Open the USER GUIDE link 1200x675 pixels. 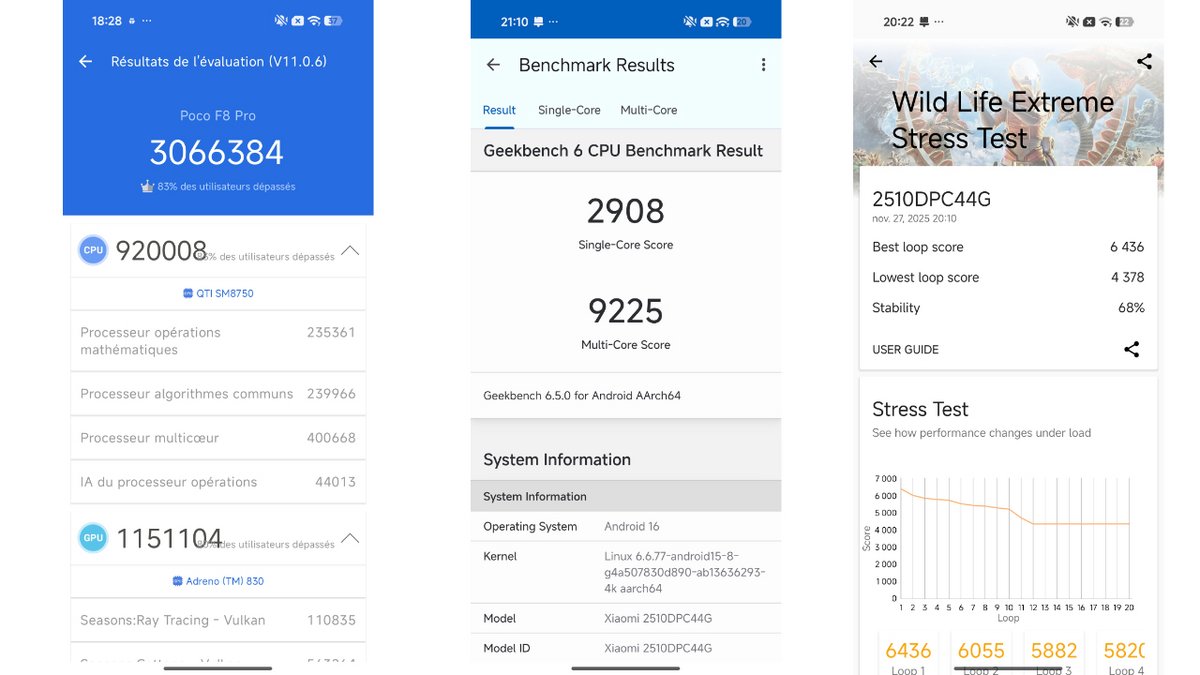tap(905, 350)
